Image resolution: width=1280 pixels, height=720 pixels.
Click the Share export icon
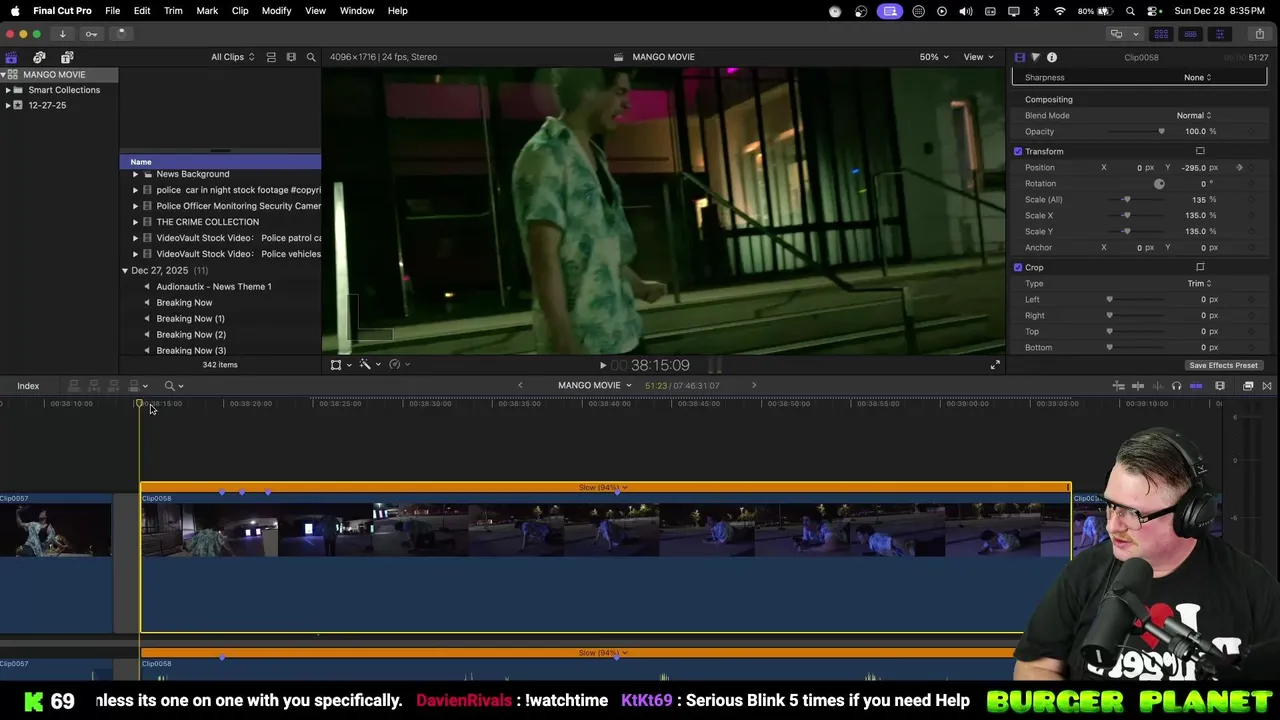[1260, 34]
